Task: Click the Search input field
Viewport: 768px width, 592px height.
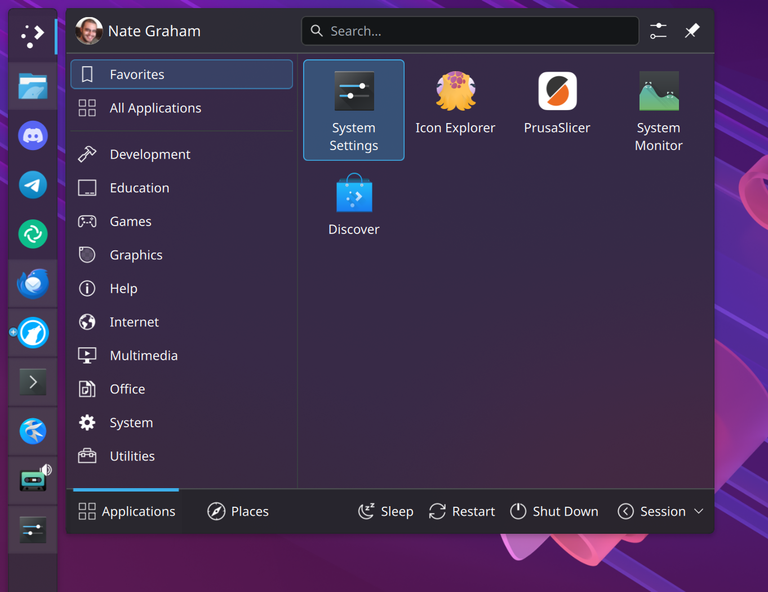Action: coord(470,31)
